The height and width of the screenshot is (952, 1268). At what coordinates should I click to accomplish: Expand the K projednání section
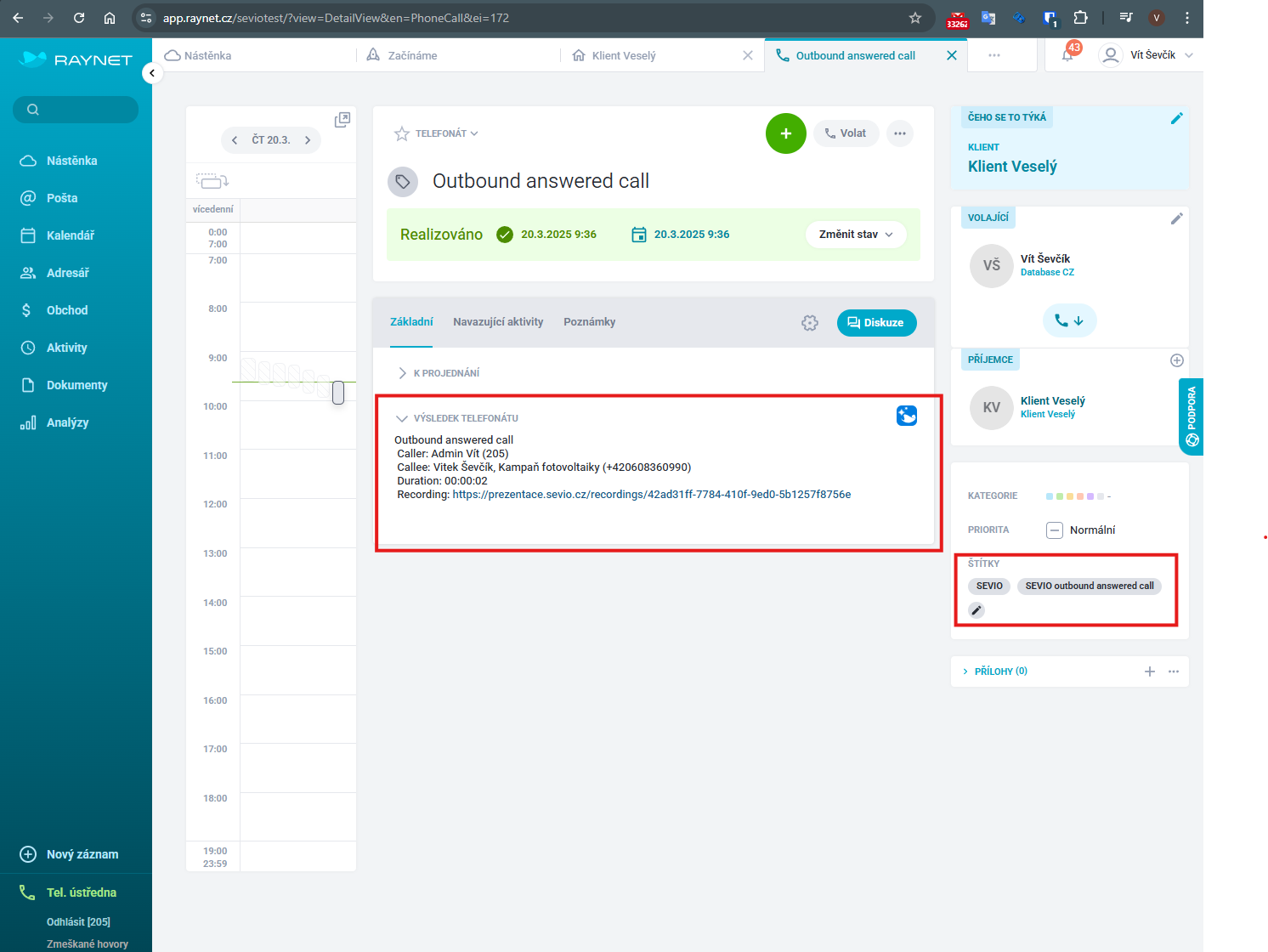pos(402,373)
